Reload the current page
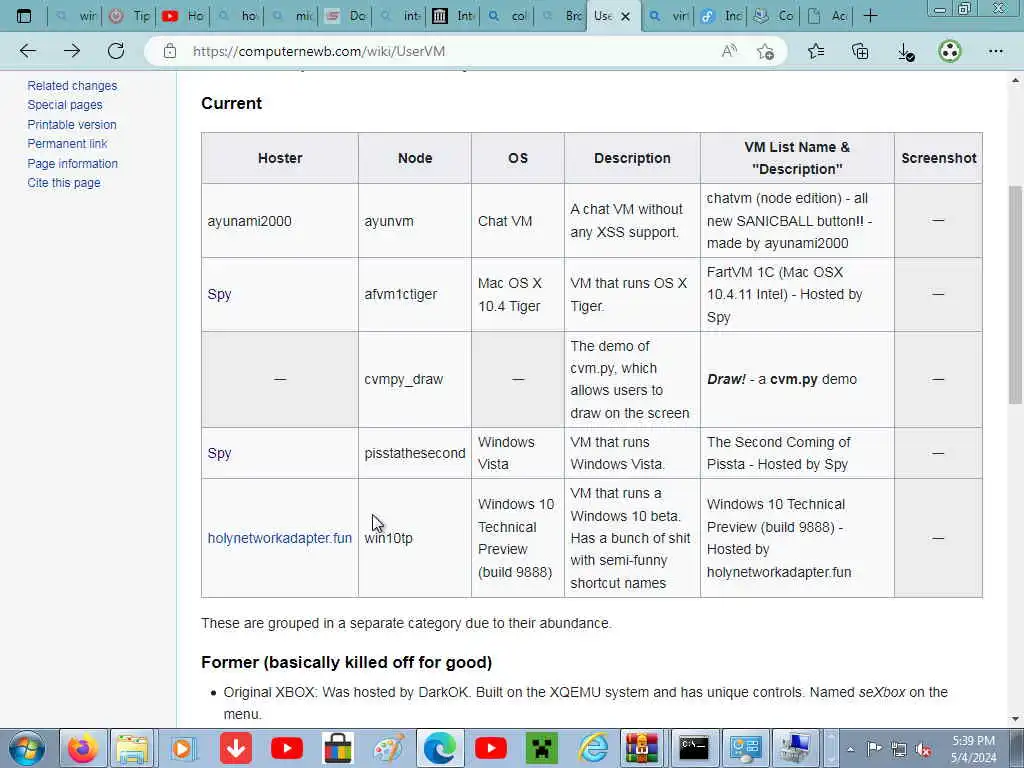 tap(116, 51)
